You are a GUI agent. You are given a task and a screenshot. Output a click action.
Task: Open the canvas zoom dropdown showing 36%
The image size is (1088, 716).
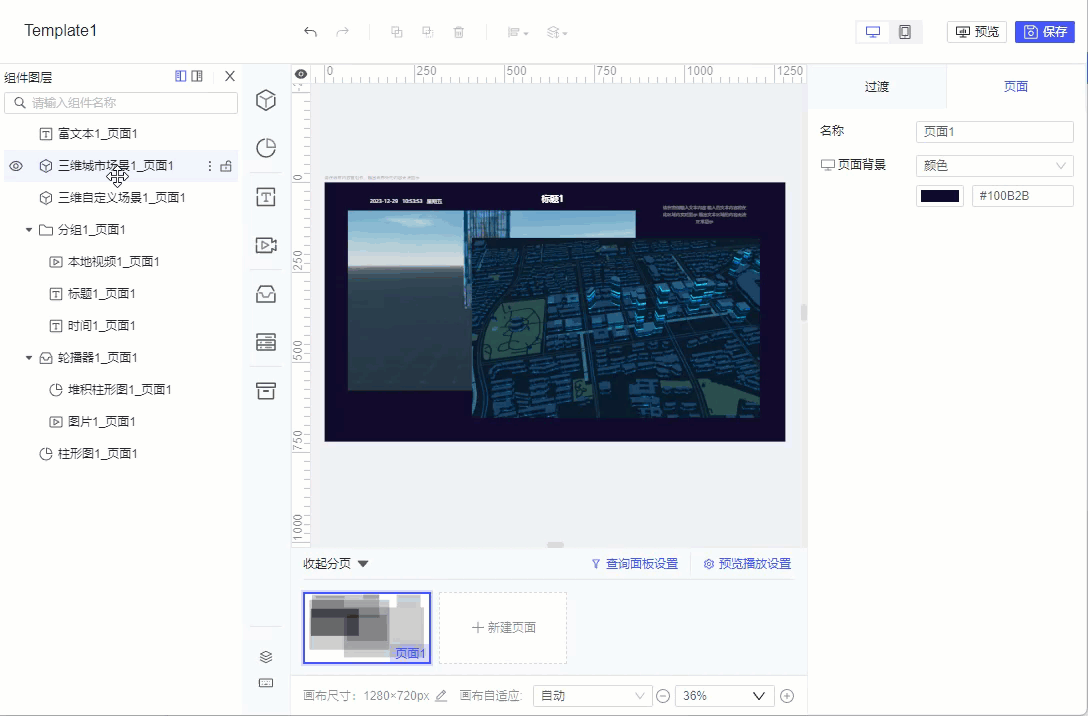point(723,695)
